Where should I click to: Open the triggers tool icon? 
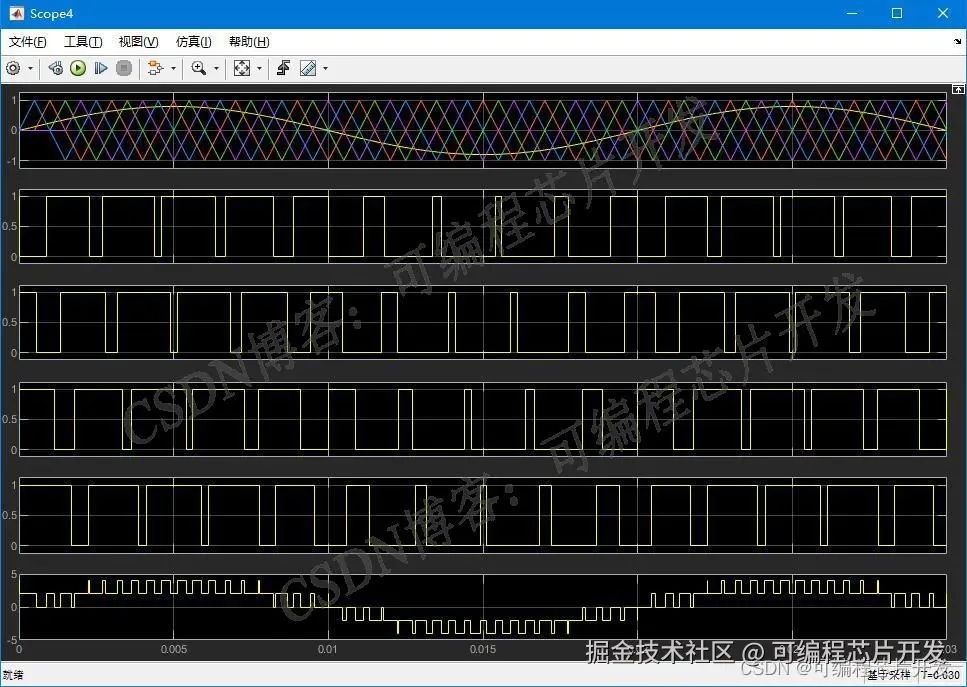(283, 68)
